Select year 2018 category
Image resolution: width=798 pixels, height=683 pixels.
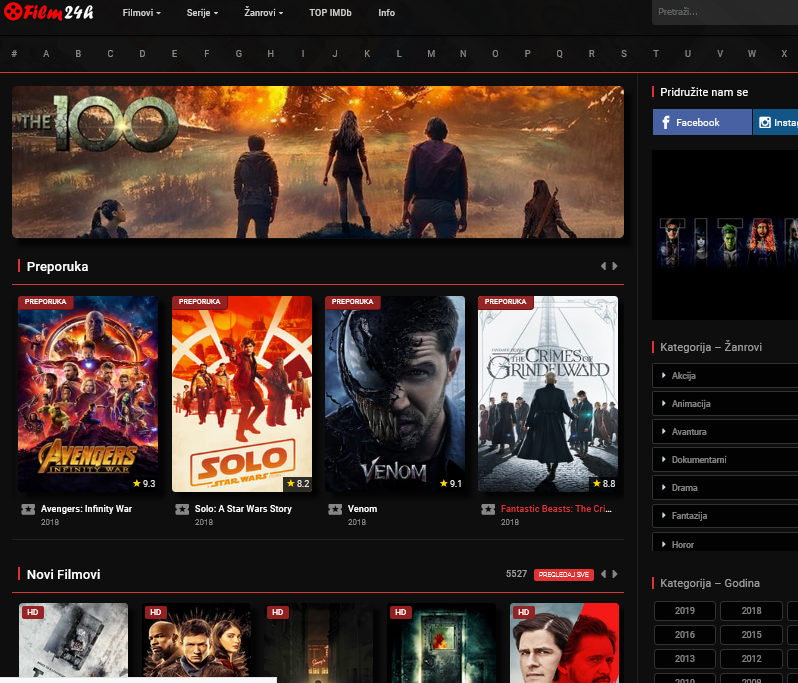tap(751, 611)
